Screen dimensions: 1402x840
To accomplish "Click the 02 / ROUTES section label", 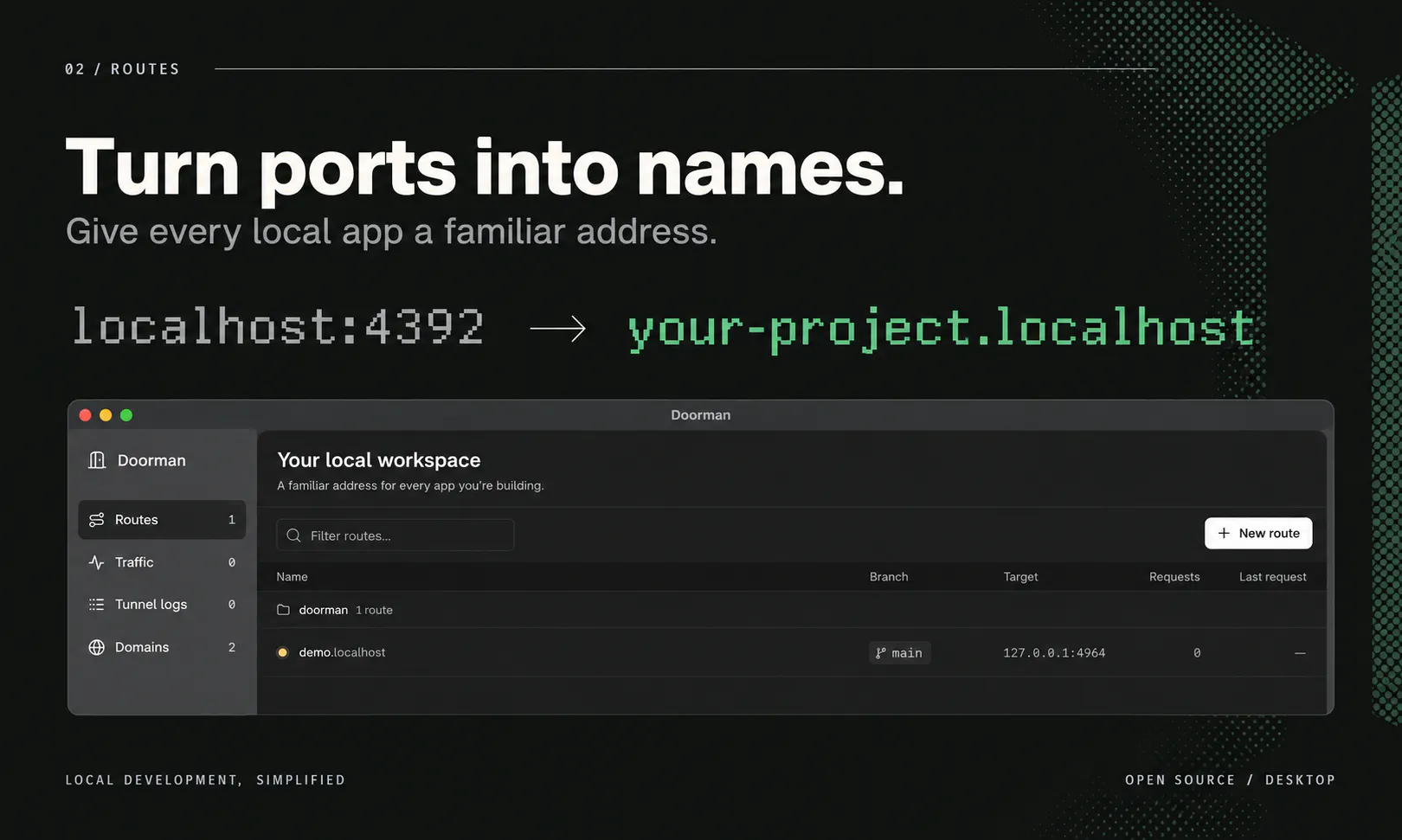I will tap(122, 69).
